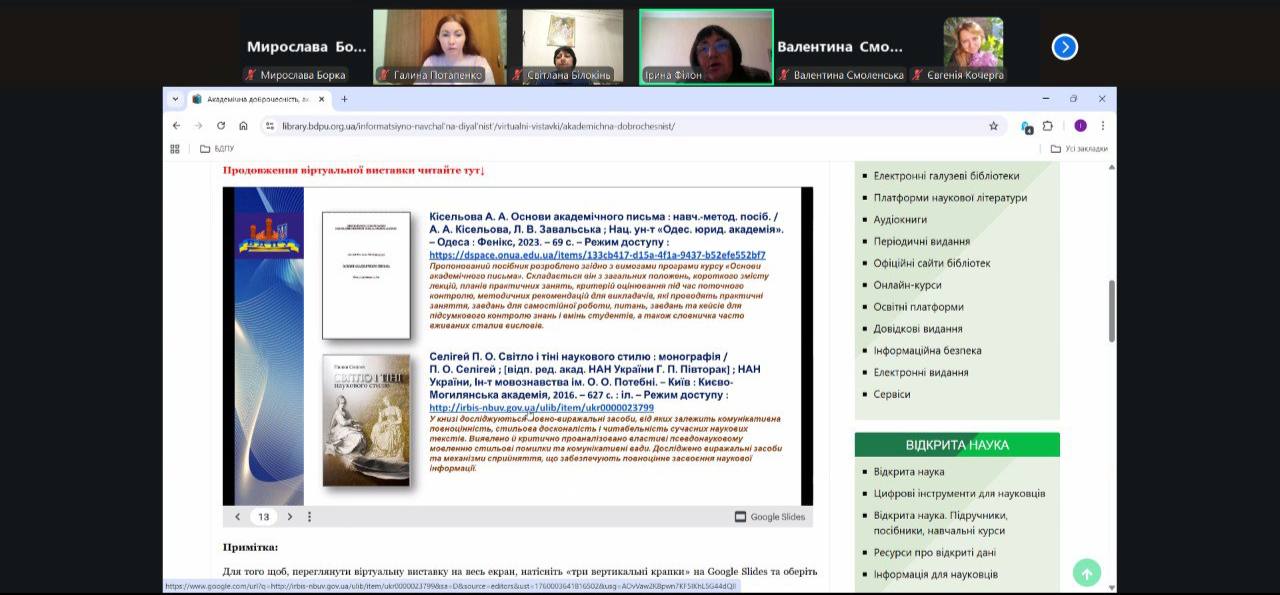Click the slide number 13 field
This screenshot has height=595, width=1280.
(x=263, y=517)
